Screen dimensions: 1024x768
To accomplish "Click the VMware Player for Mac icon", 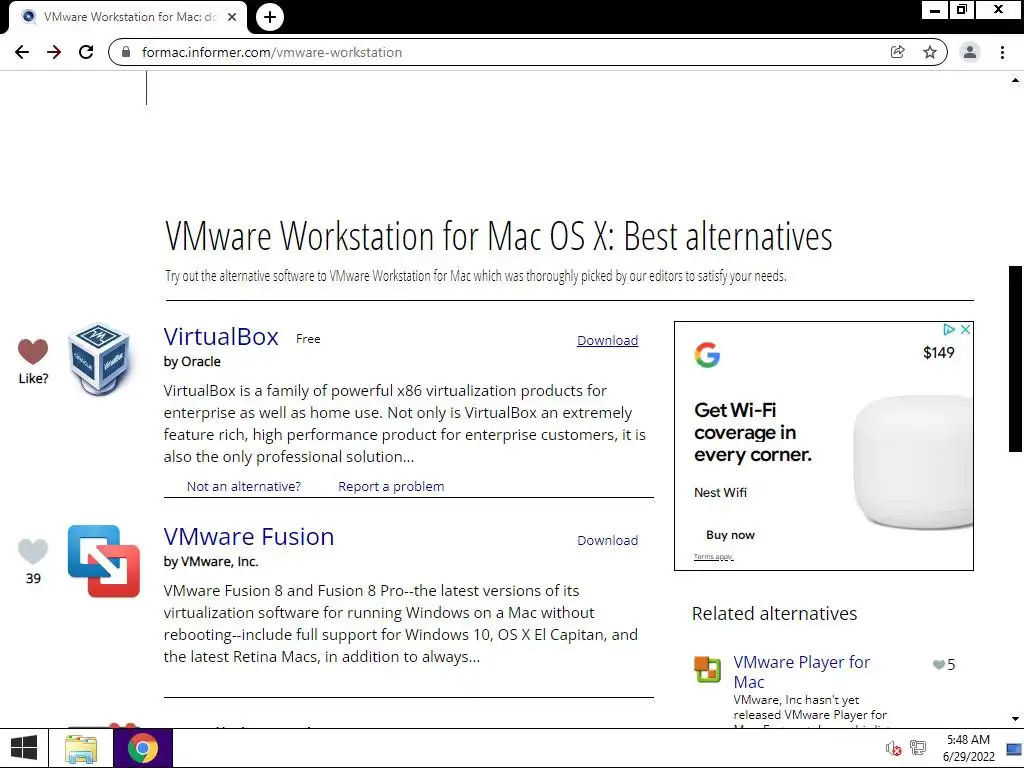I will 707,669.
